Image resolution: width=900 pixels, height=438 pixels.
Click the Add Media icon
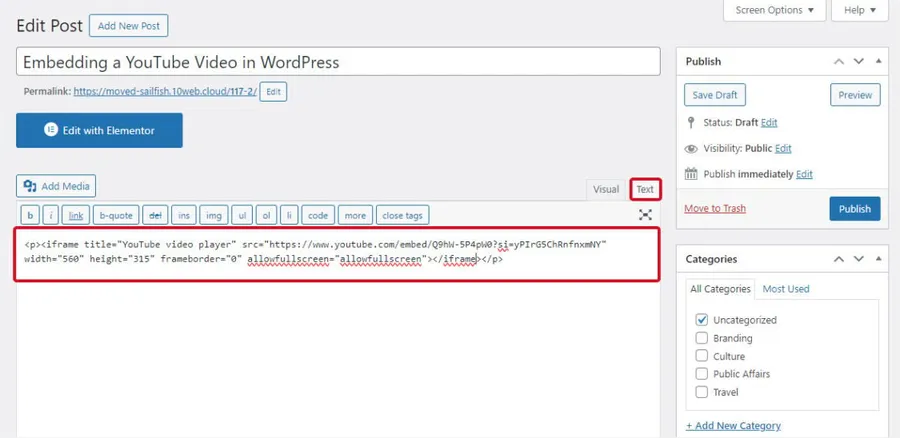(30, 186)
